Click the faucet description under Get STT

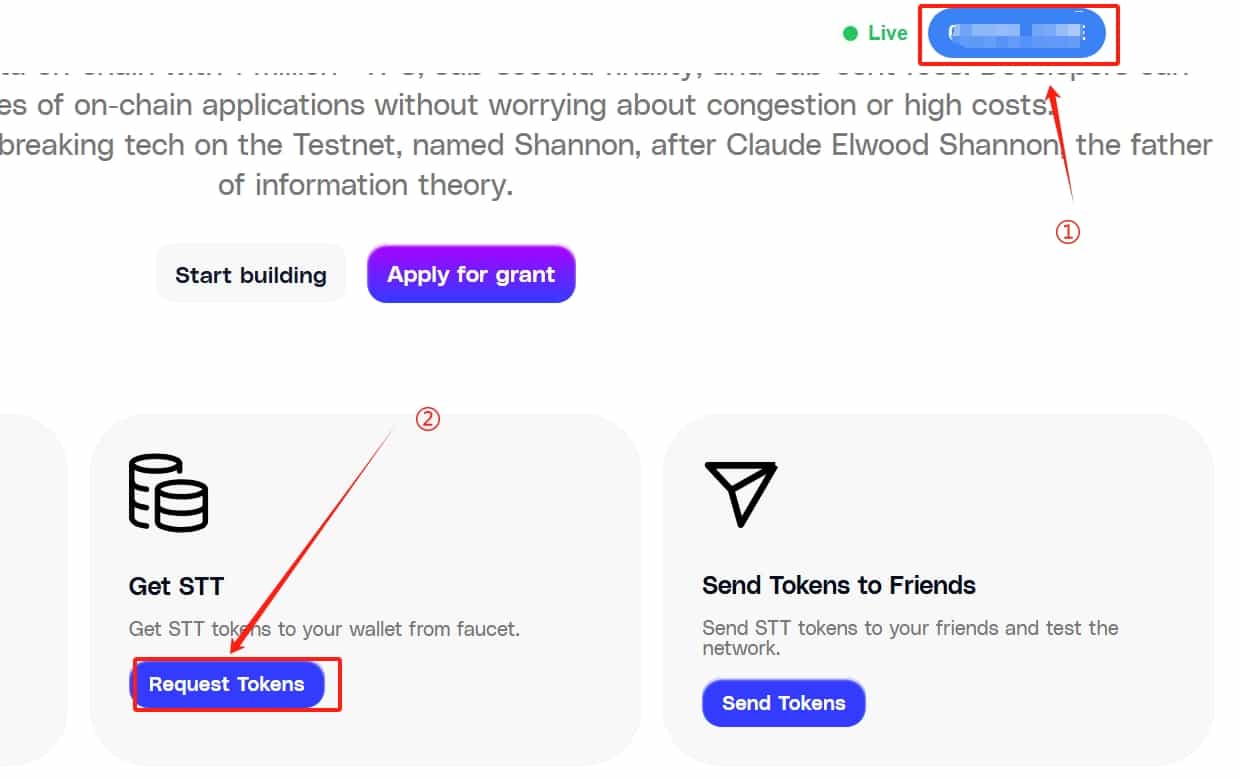324,629
